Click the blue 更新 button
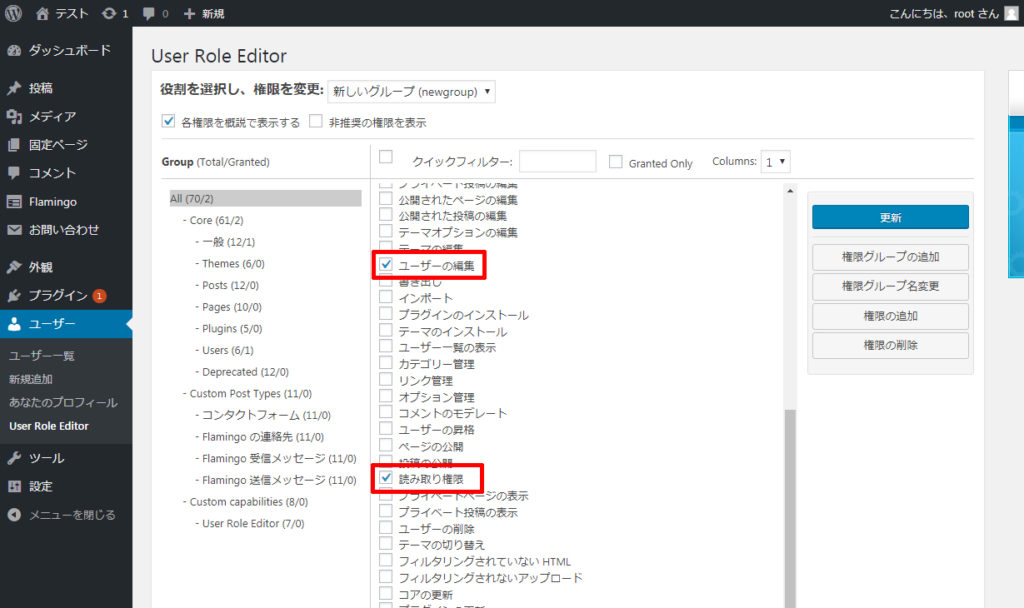This screenshot has width=1024, height=608. point(890,217)
